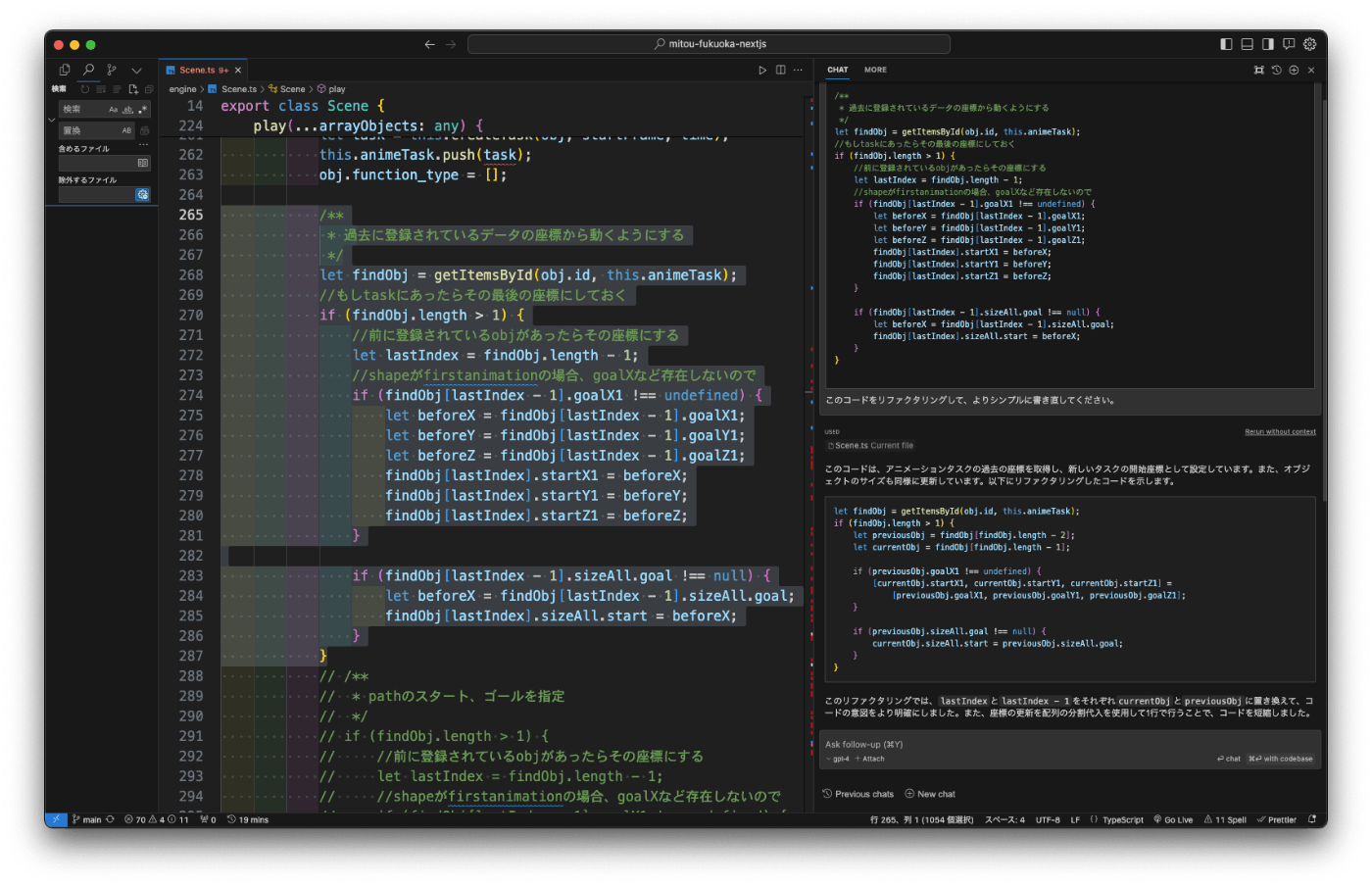Click the Ask follow-up input
The width and height of the screenshot is (1372, 887).
(x=1072, y=745)
